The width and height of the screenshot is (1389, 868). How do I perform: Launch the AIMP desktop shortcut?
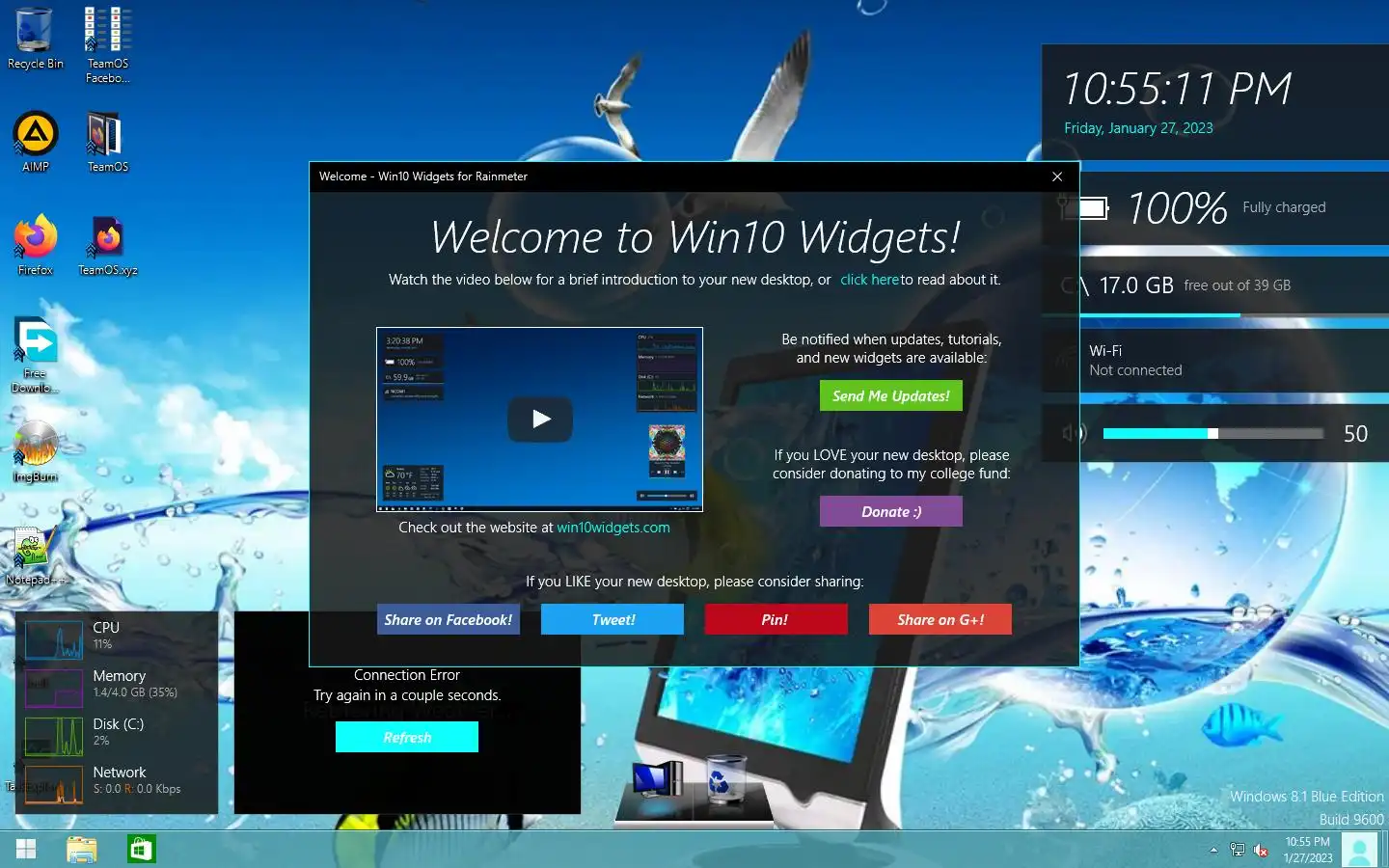[36, 142]
